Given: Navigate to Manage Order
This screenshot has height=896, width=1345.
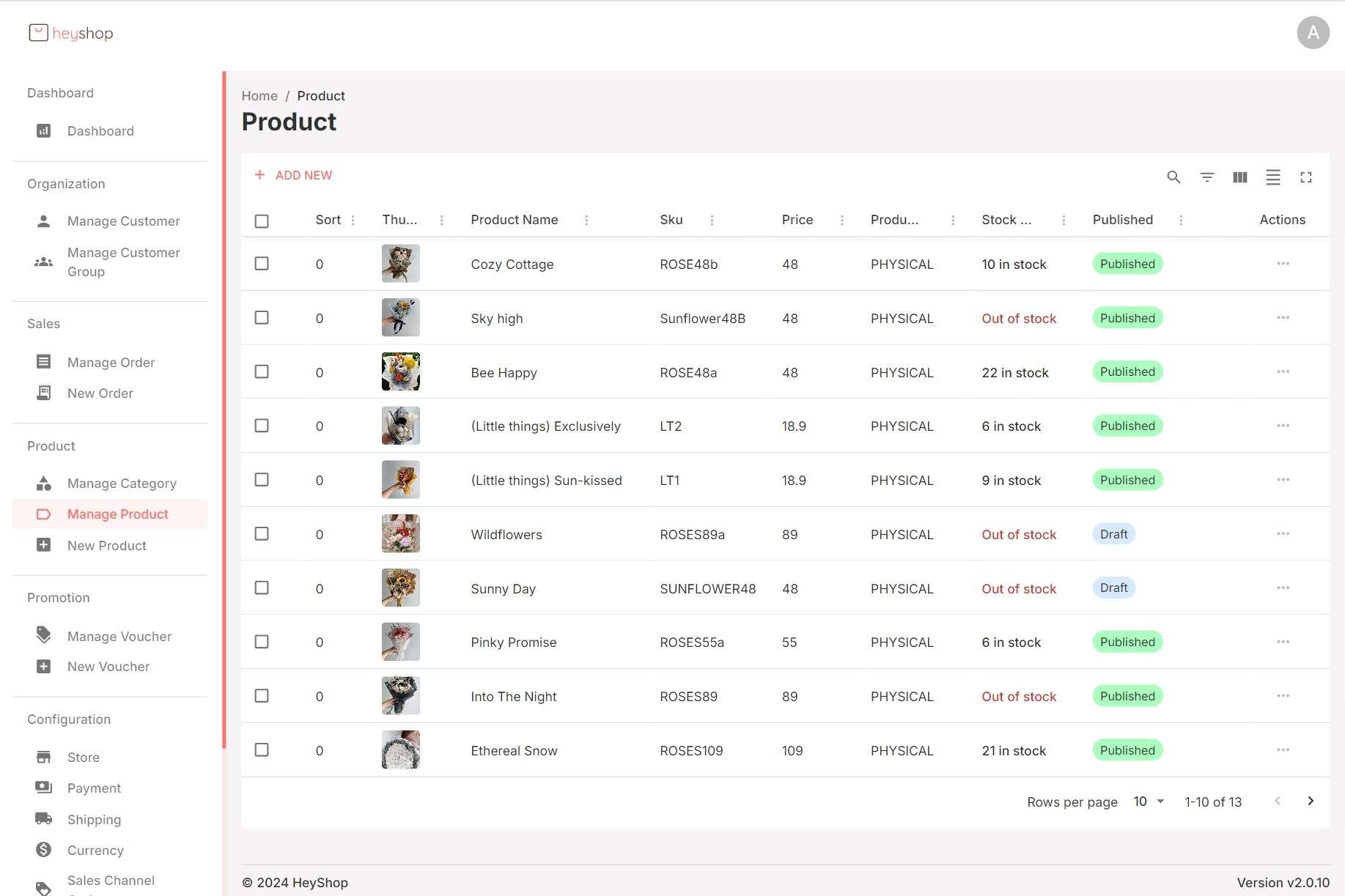Looking at the screenshot, I should pos(111,363).
